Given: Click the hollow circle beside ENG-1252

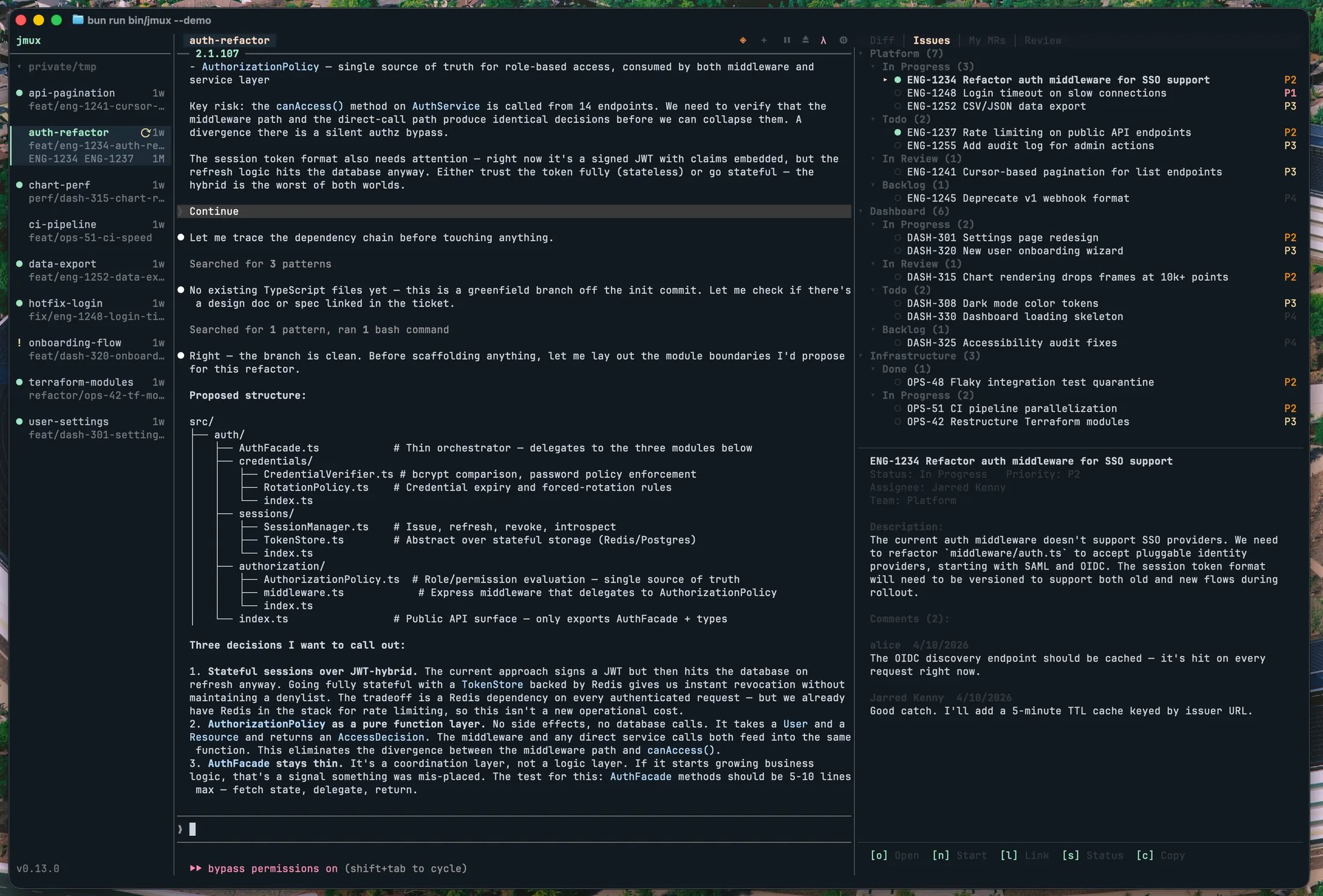Looking at the screenshot, I should click(x=898, y=106).
